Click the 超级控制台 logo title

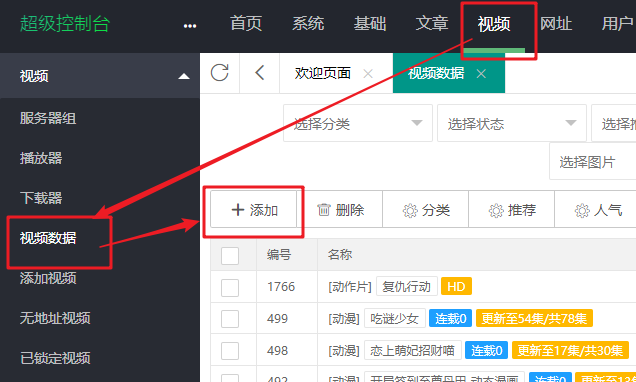65,24
